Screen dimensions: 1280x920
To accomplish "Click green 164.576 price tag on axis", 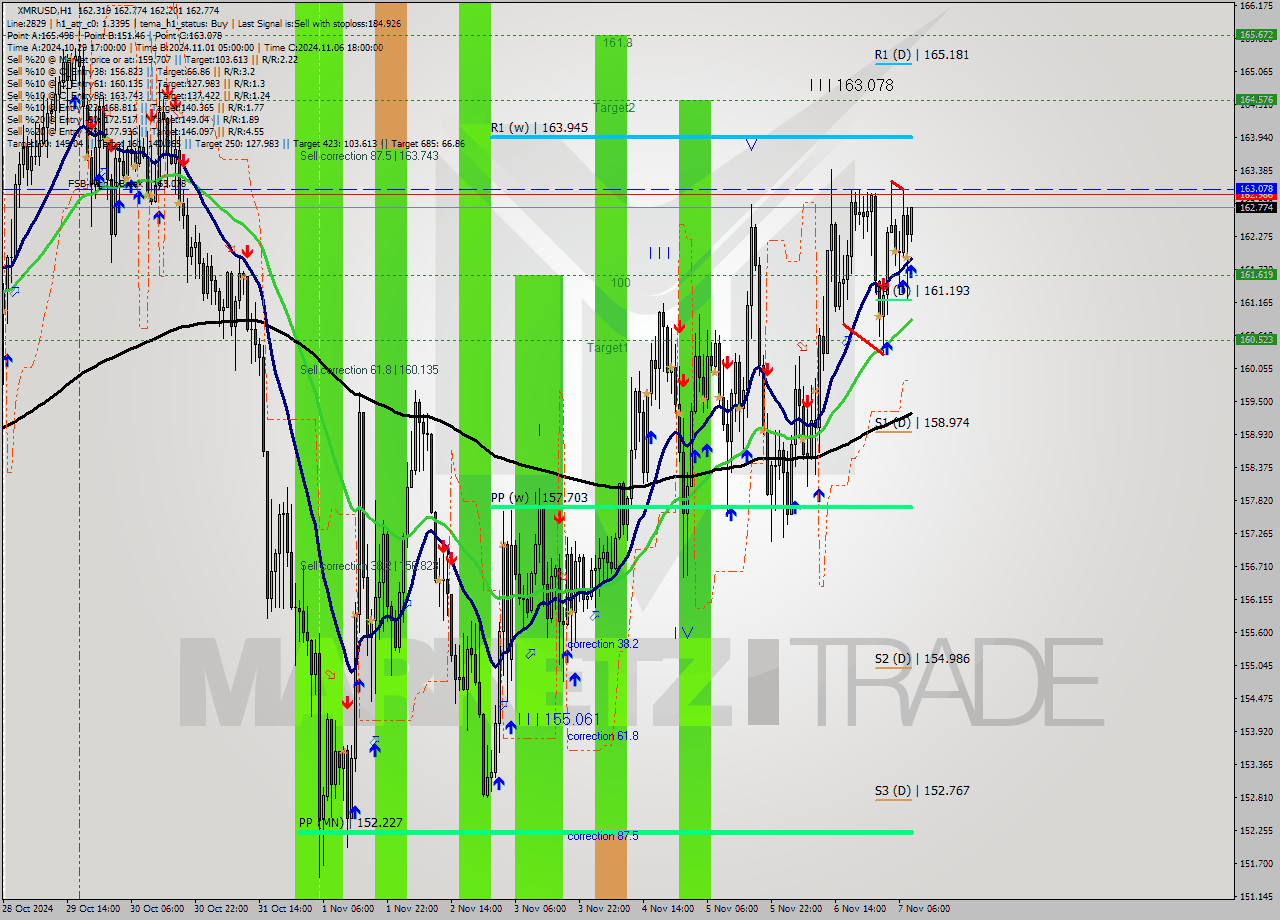I will [x=1256, y=99].
